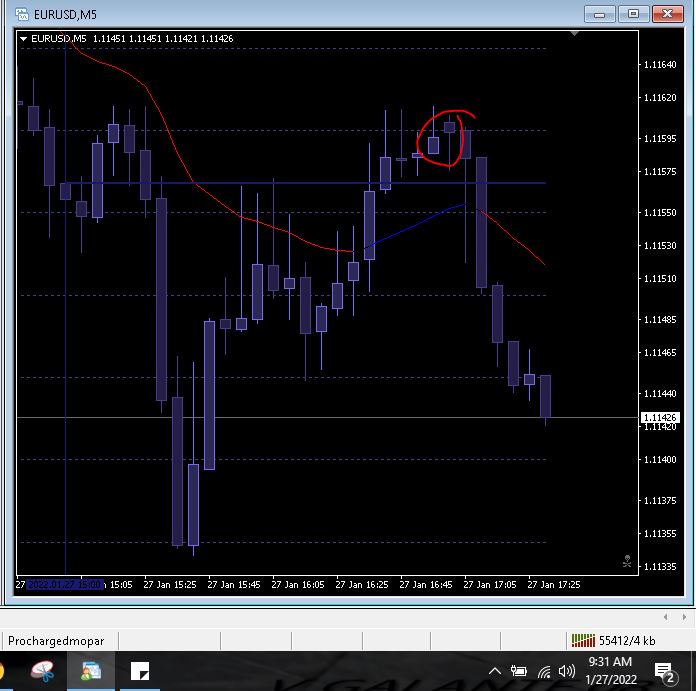
Task: Click the horizontal blue line at 1.11568
Action: tap(306, 183)
